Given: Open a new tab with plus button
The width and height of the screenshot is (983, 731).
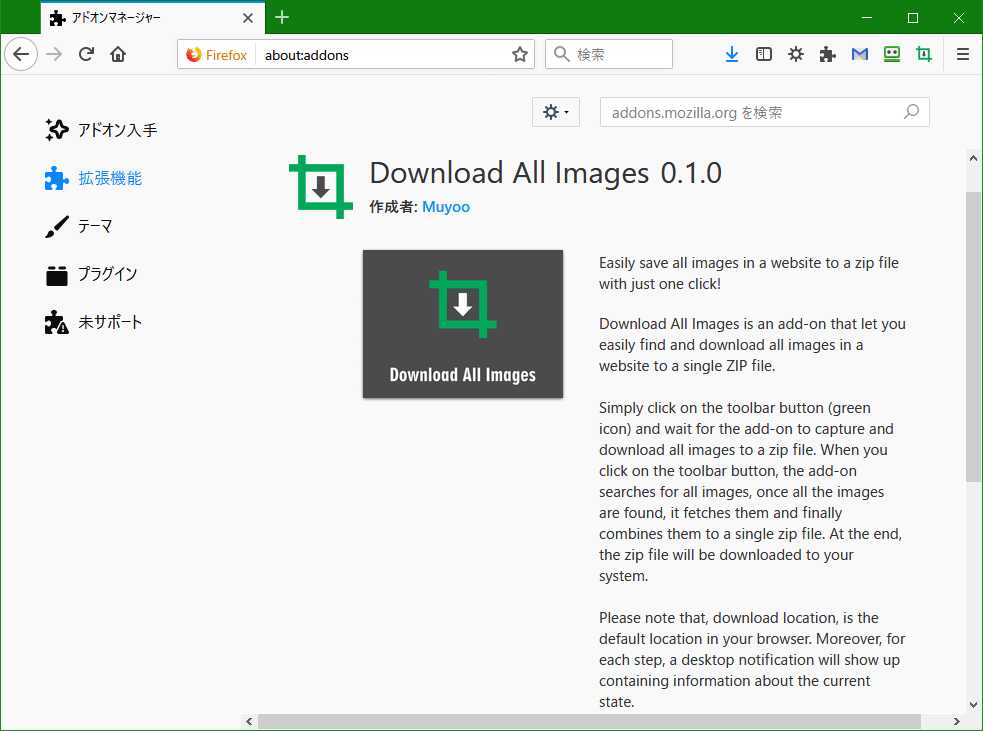Looking at the screenshot, I should pos(282,18).
